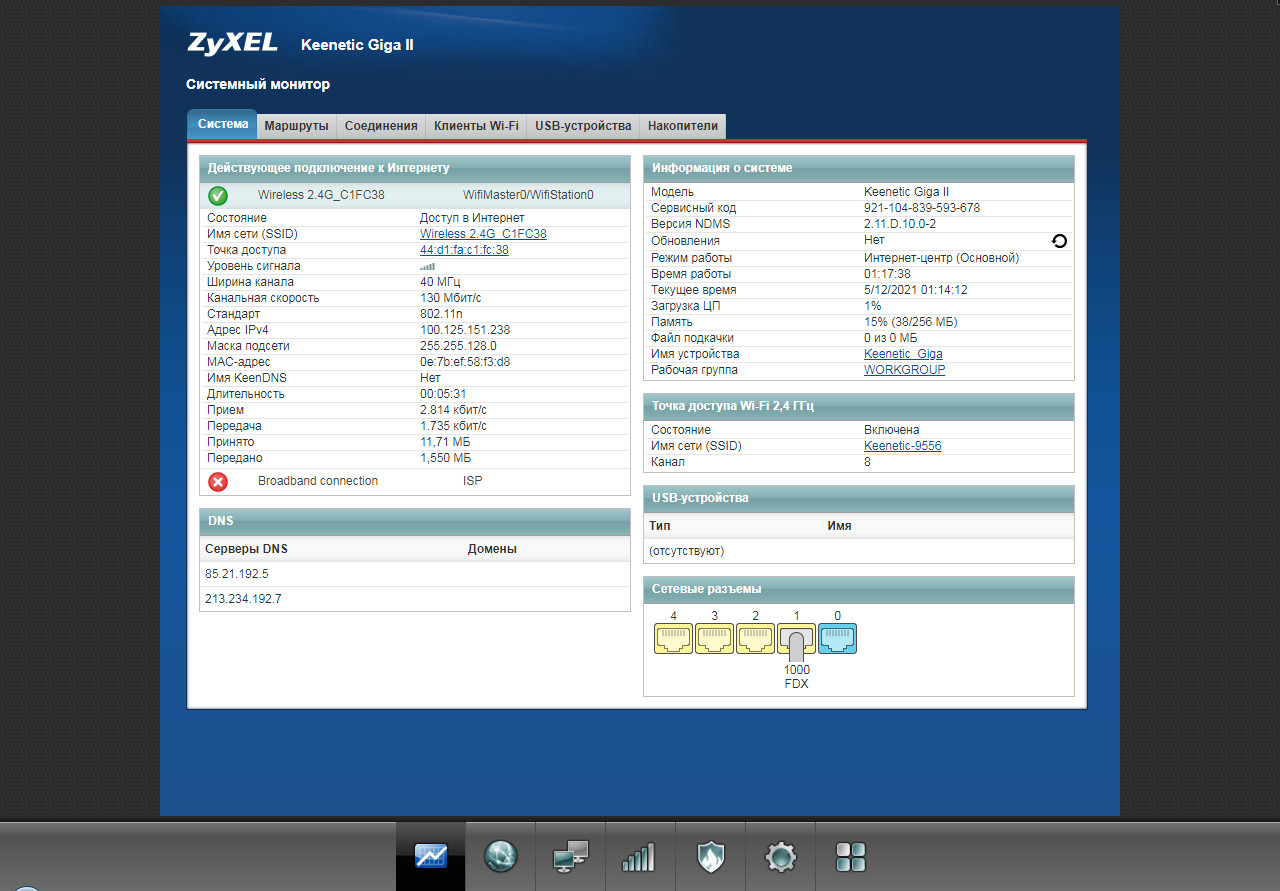Click the uptime value 01:17:38
Viewport: 1280px width, 891px height.
tap(887, 274)
